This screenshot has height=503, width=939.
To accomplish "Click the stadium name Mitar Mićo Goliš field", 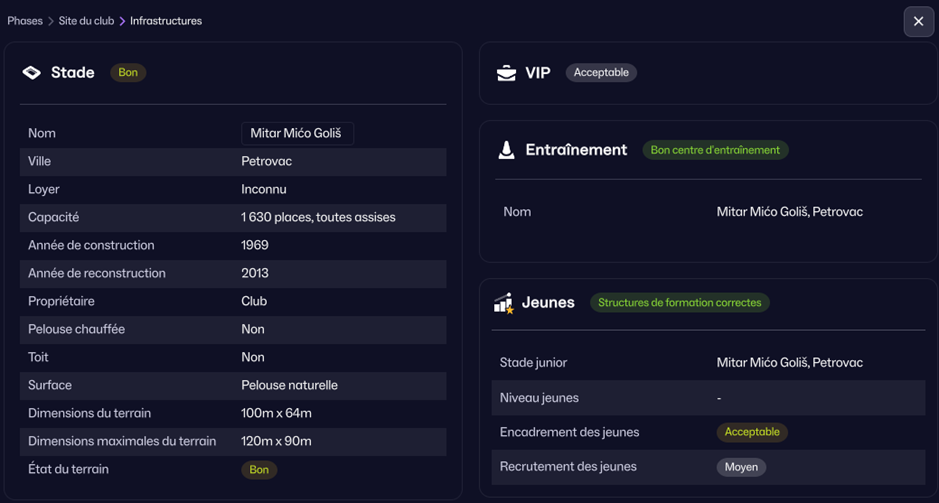I will 297,133.
